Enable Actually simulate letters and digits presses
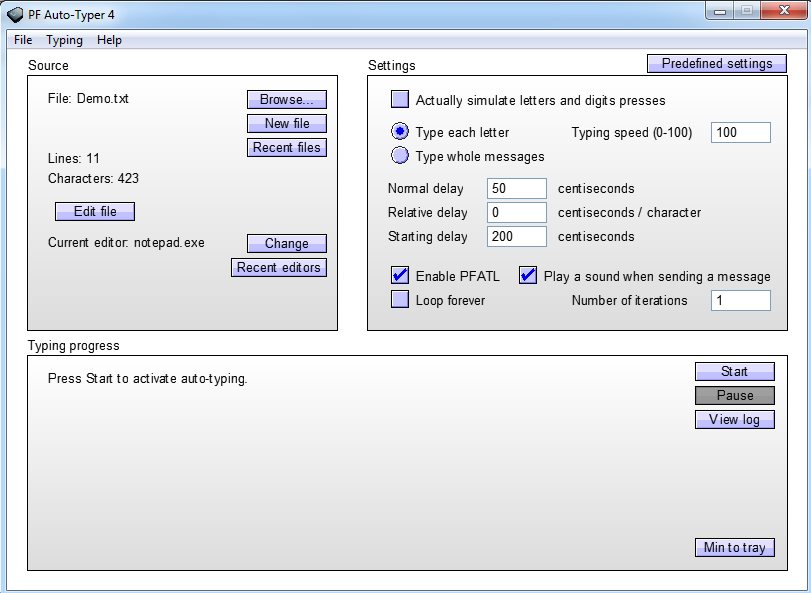The height and width of the screenshot is (593, 811). (x=400, y=99)
